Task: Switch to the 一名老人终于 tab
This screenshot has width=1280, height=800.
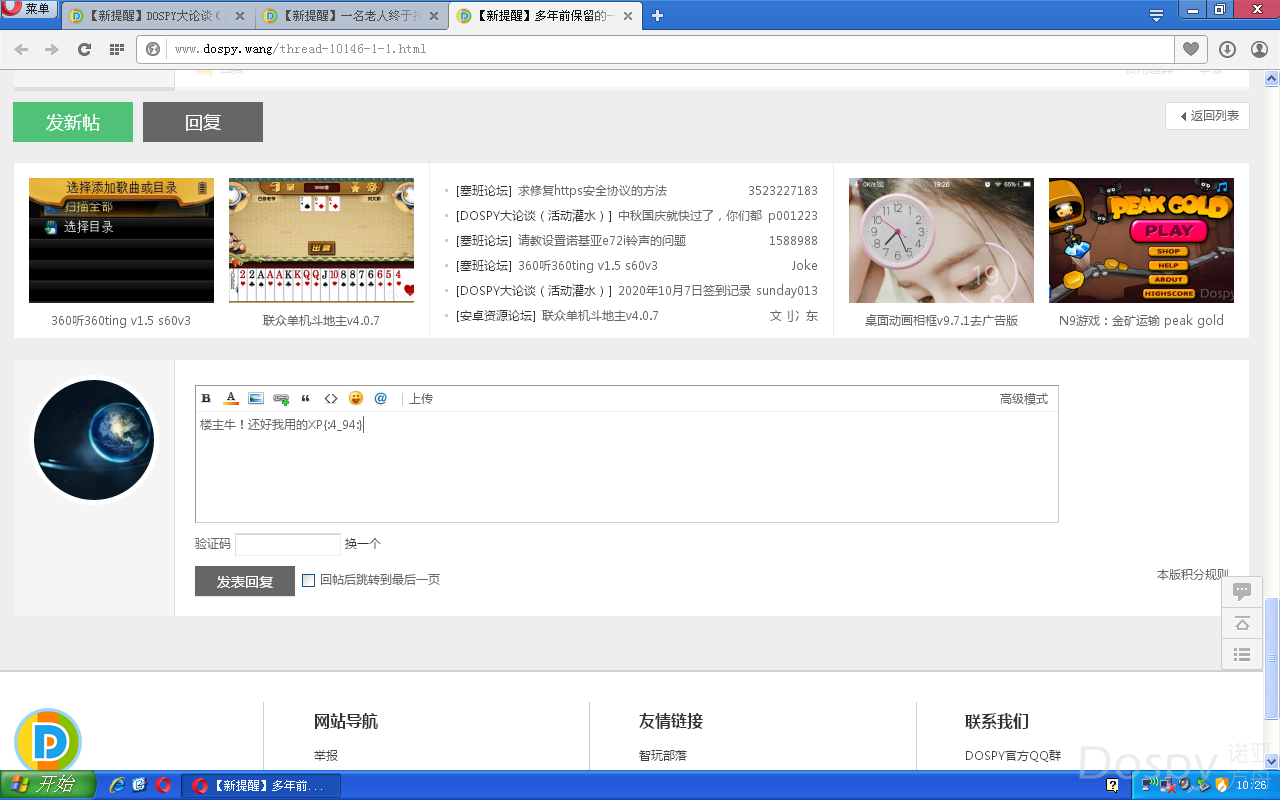Action: (x=352, y=16)
